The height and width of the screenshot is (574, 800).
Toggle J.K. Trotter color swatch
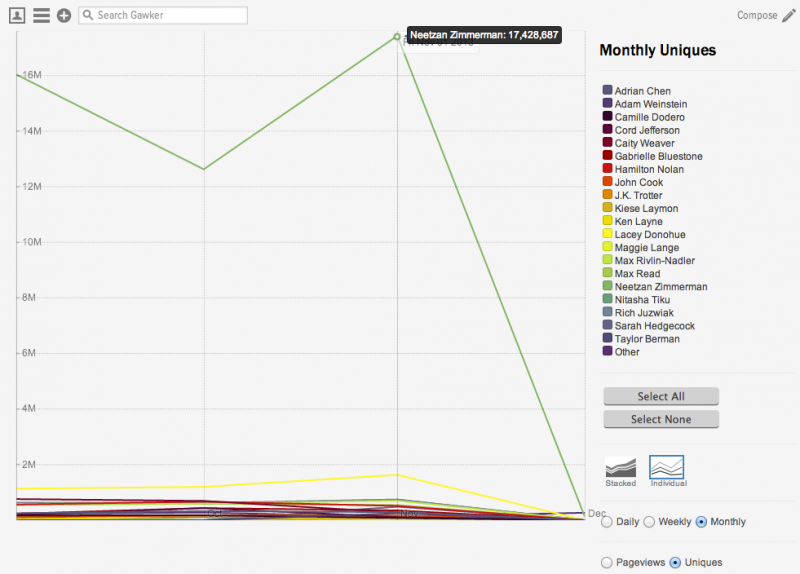click(607, 194)
